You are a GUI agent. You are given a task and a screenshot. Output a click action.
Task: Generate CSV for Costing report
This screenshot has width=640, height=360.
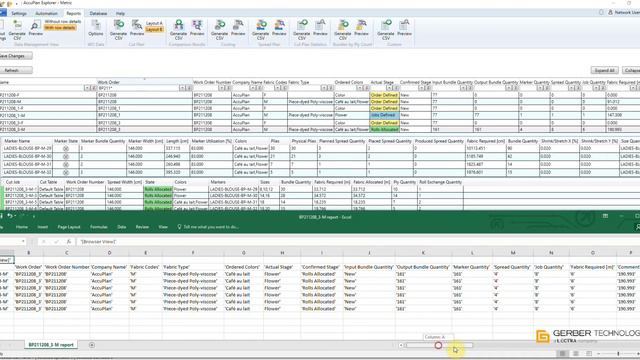220,30
